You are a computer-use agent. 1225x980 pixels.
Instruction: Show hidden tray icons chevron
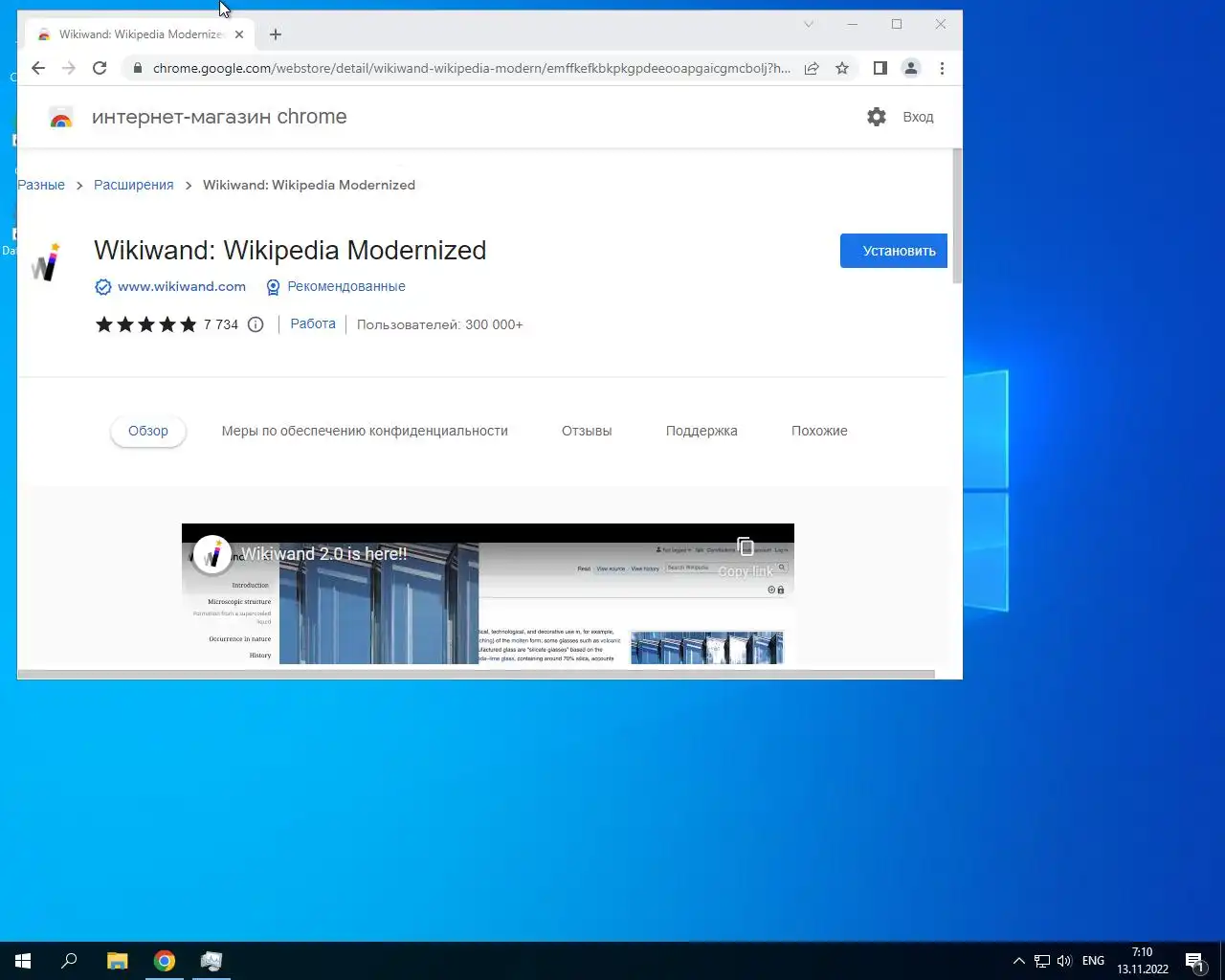point(1018,961)
